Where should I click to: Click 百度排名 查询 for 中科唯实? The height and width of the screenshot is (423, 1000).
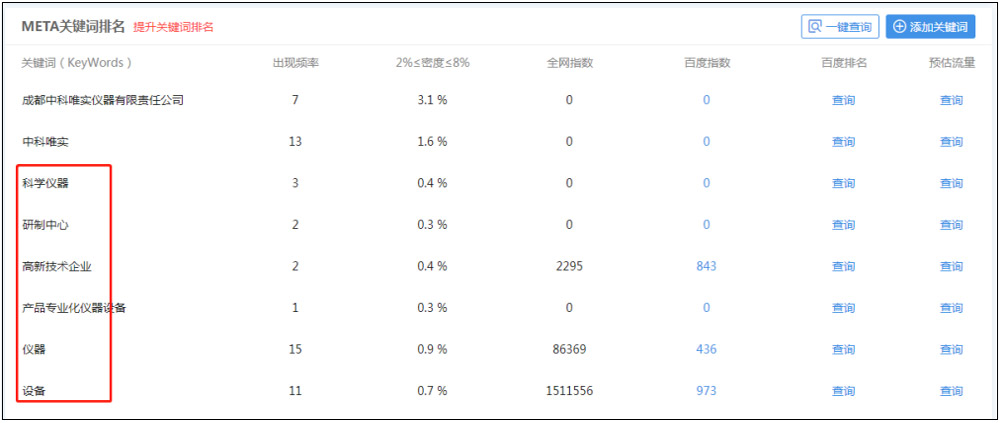(x=843, y=142)
